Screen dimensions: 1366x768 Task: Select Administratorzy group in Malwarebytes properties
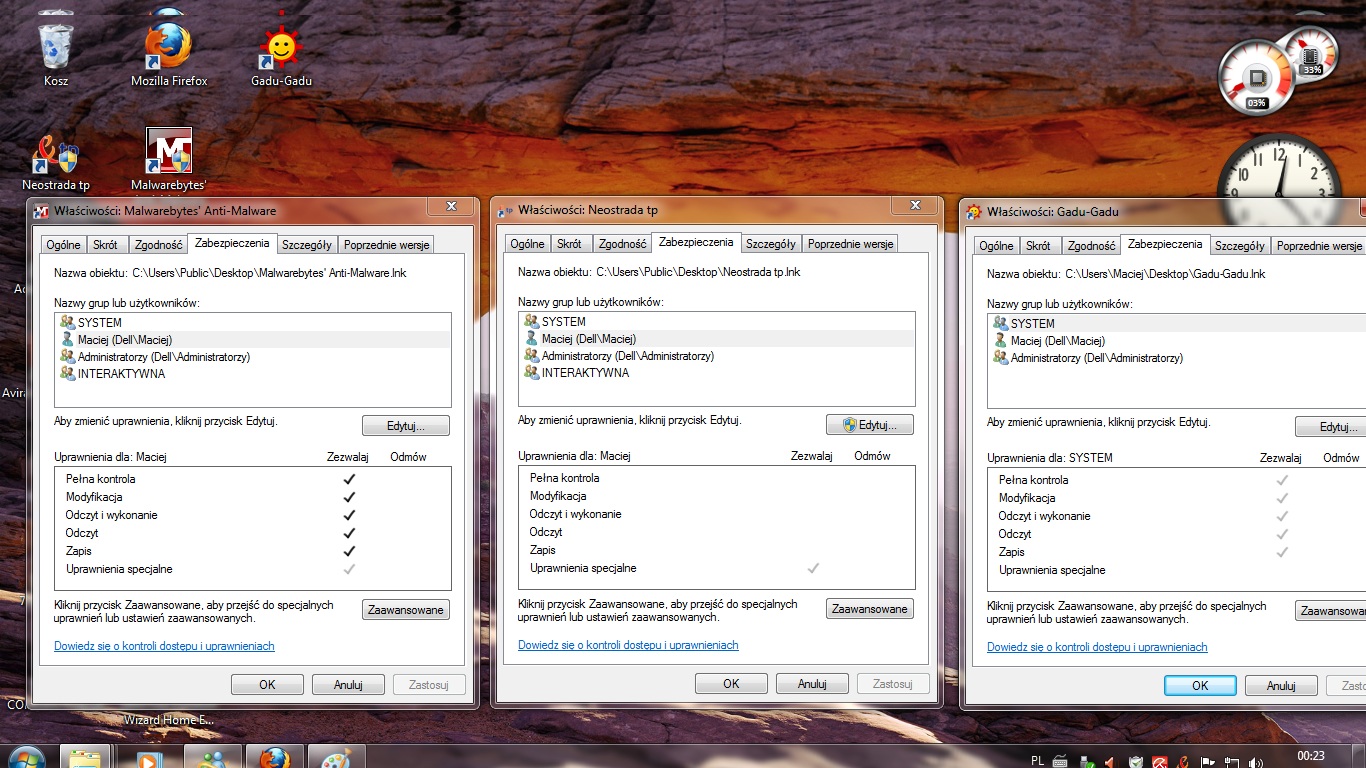click(253, 357)
